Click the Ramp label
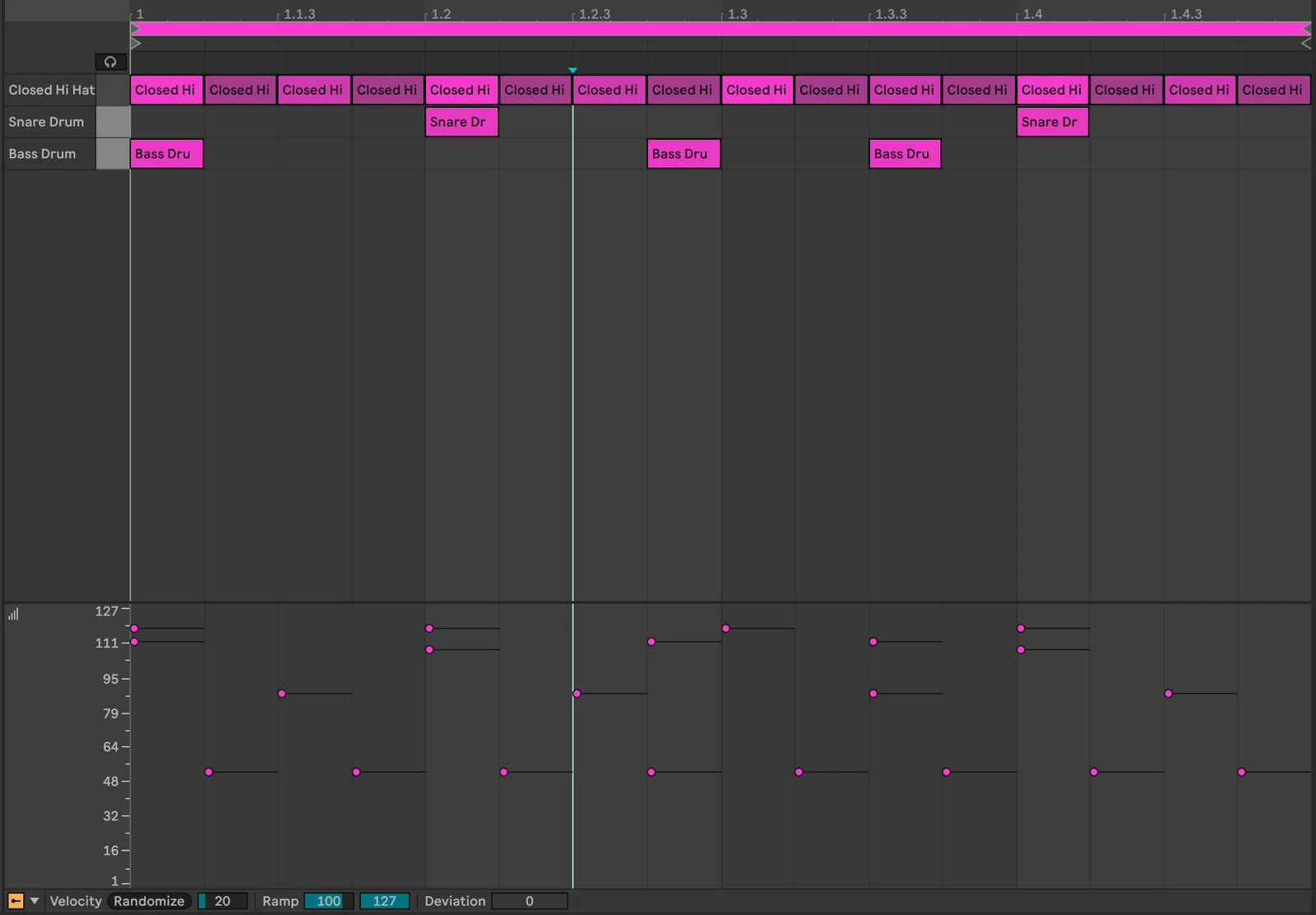The image size is (1316, 915). click(x=280, y=901)
